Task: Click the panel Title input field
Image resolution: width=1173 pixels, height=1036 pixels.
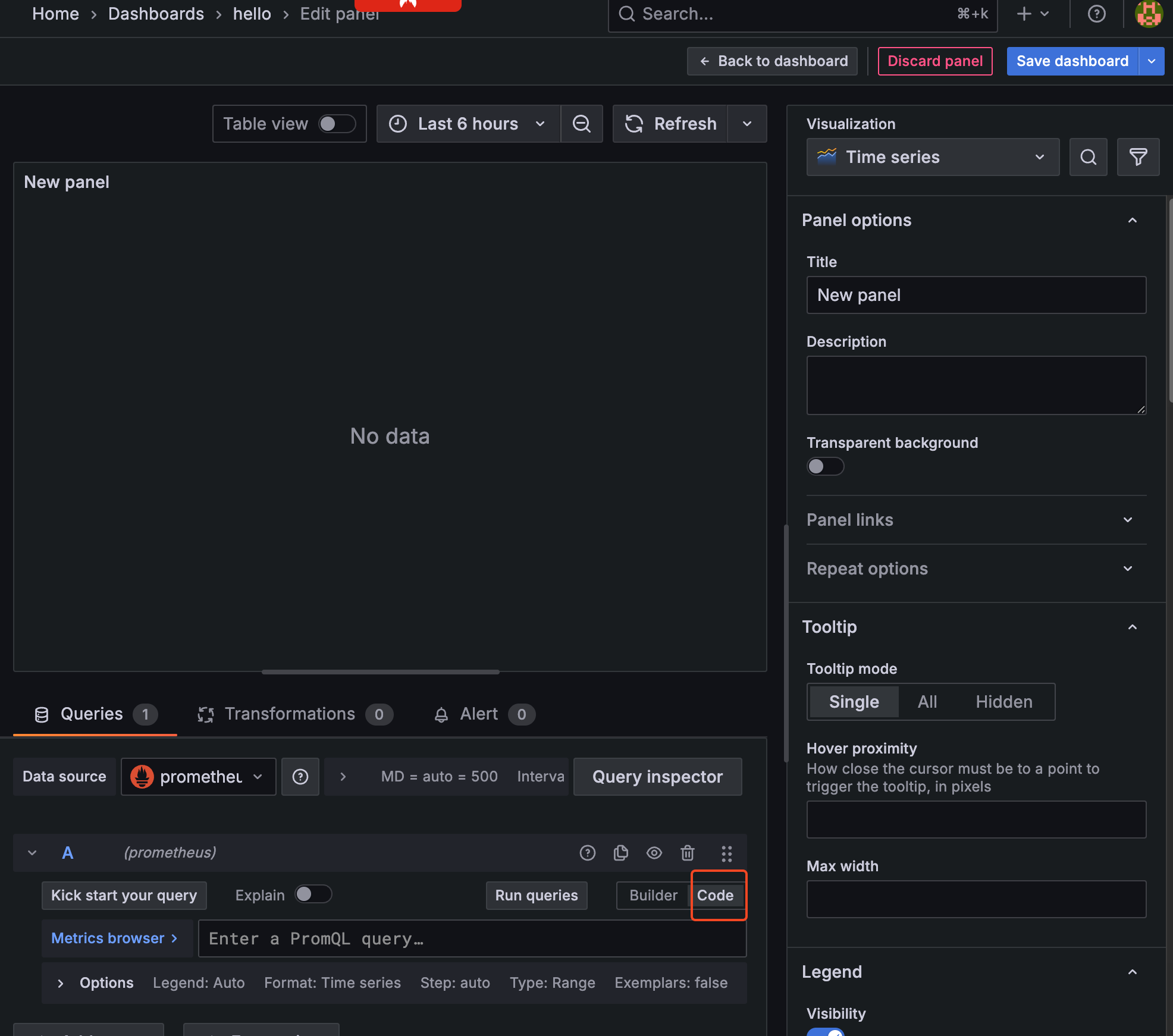Action: click(x=976, y=295)
